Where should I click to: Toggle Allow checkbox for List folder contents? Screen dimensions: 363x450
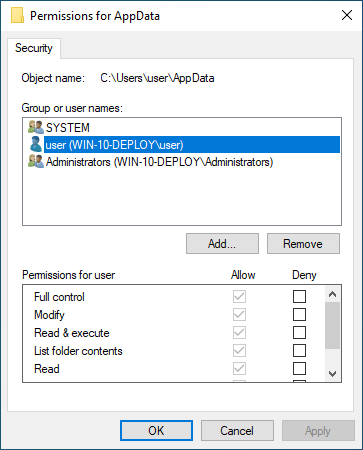pyautogui.click(x=239, y=350)
